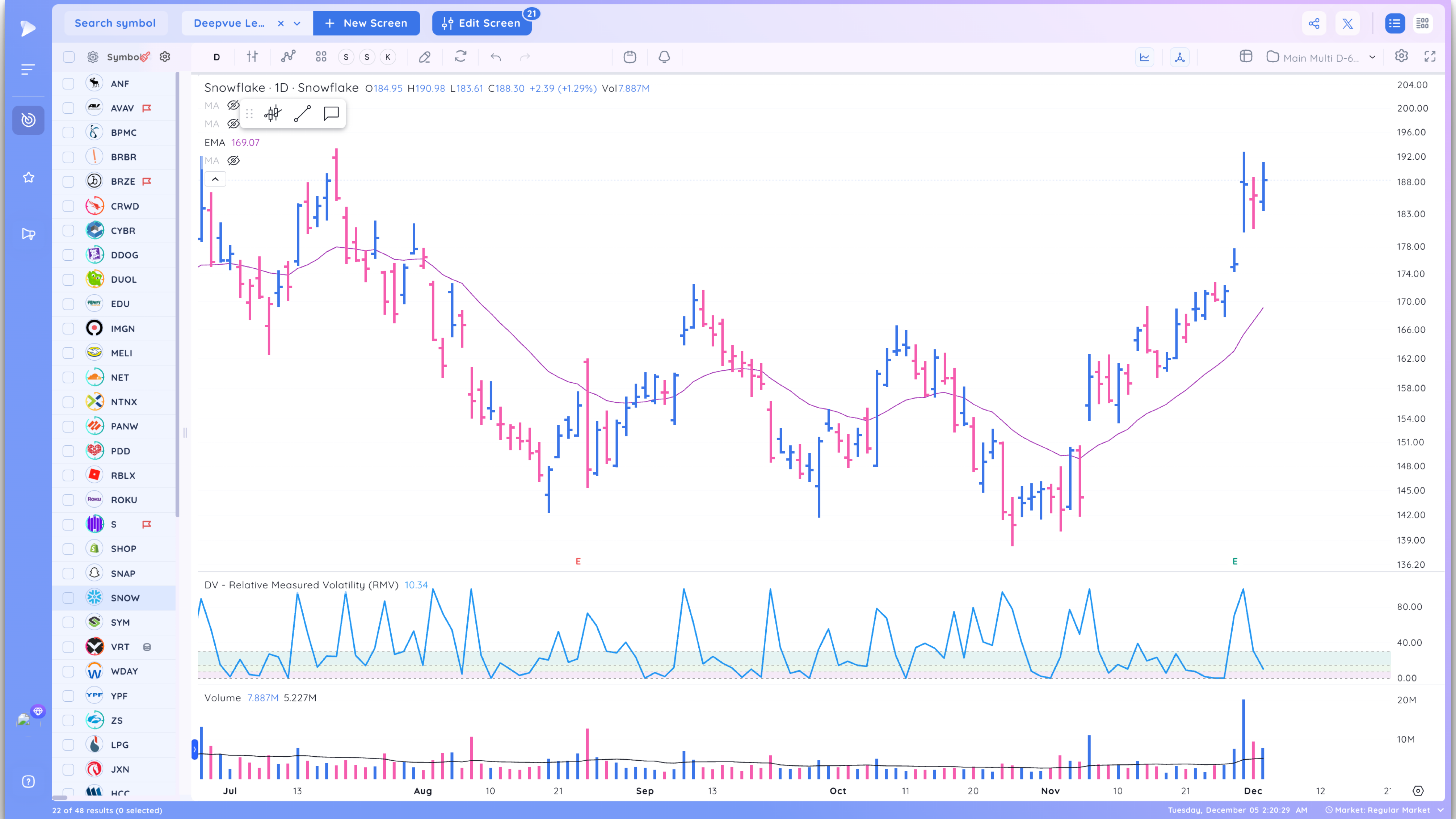Click the X (Twitter) share icon
1456x819 pixels.
tap(1348, 23)
